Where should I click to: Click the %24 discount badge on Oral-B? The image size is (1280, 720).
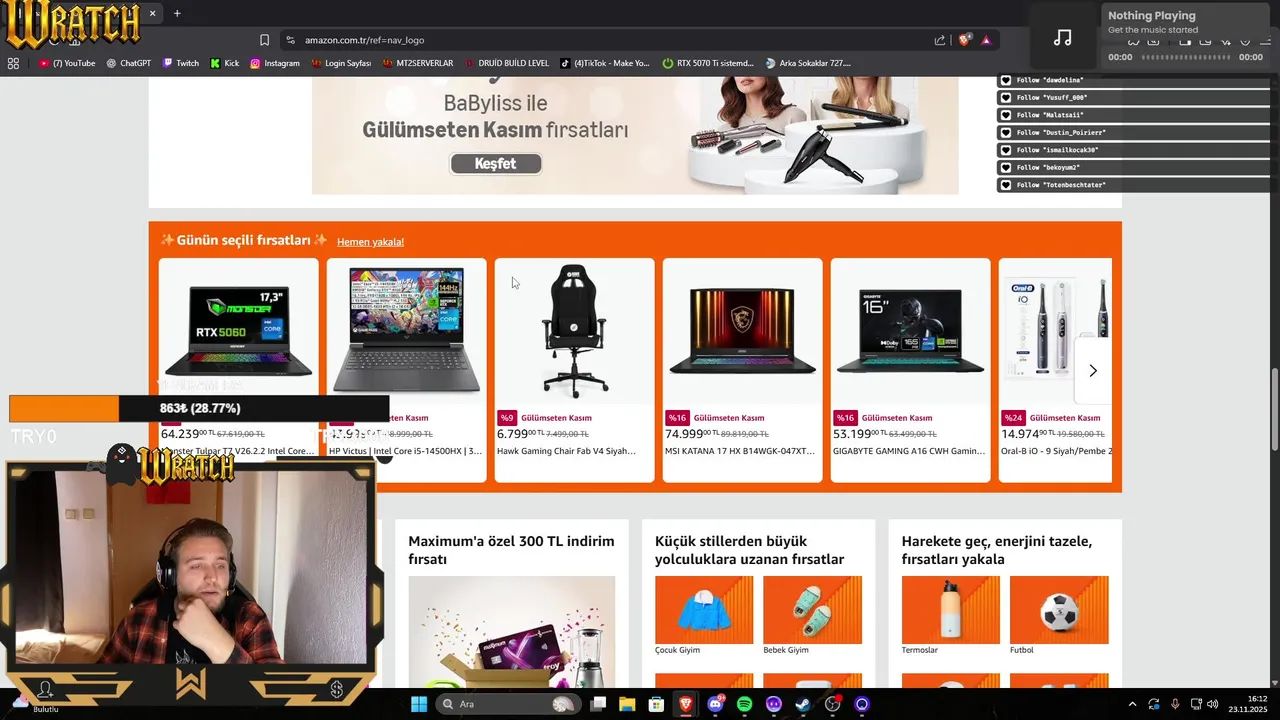click(1013, 418)
